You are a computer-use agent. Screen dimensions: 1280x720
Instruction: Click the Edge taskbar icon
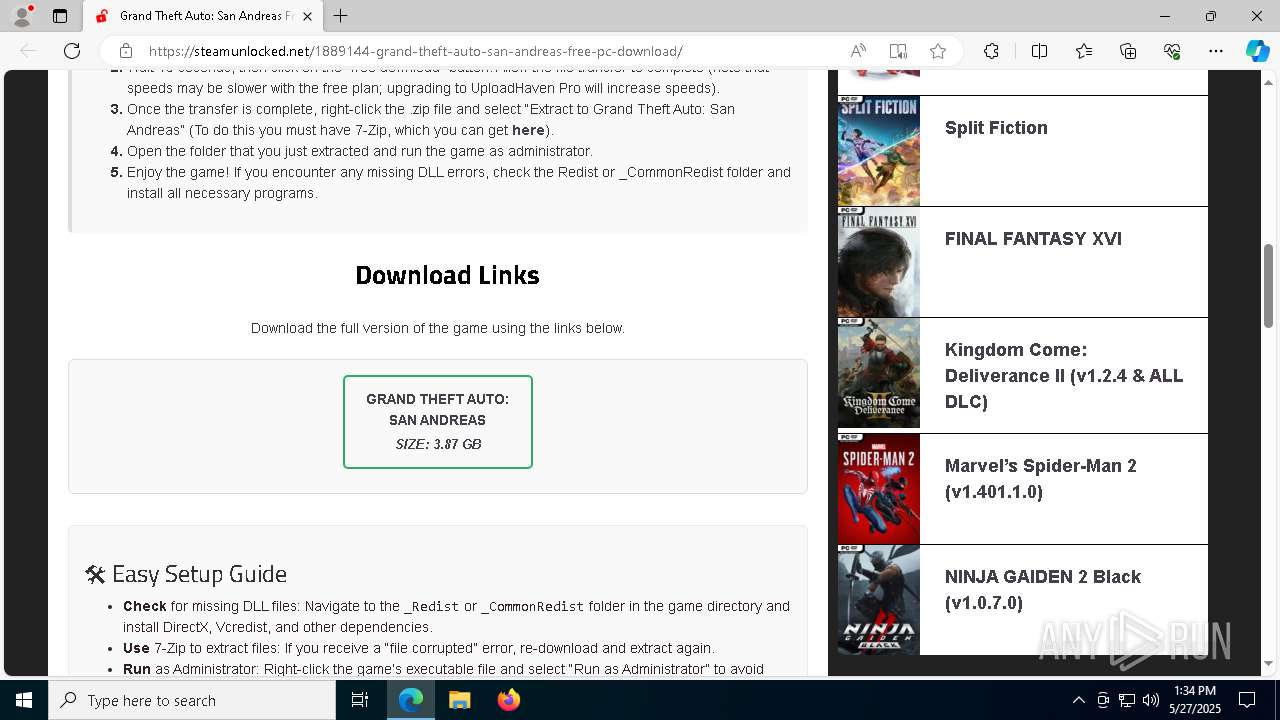[x=411, y=700]
